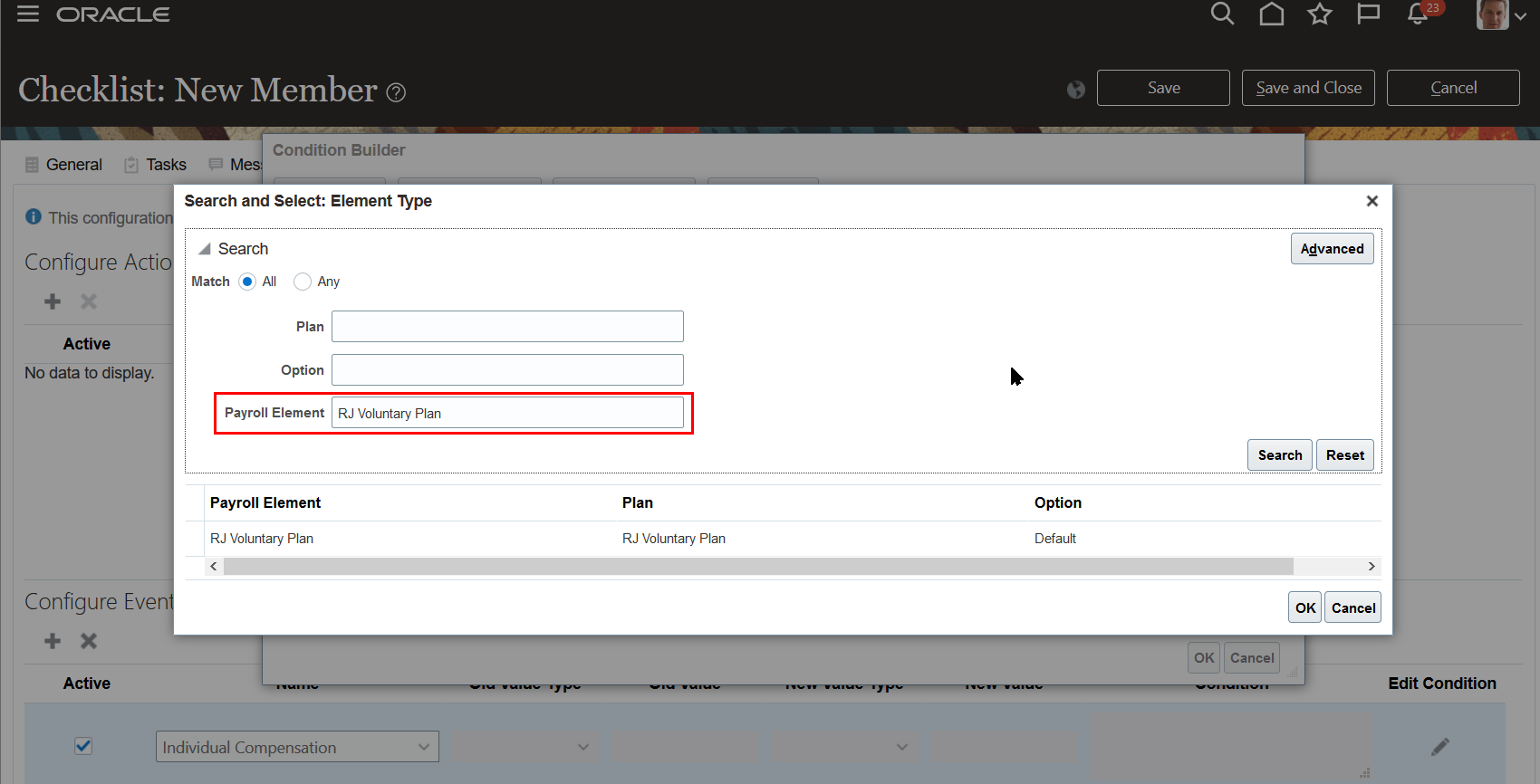Viewport: 1540px width, 784px height.
Task: Close the Search and Select dialog
Action: click(x=1372, y=201)
